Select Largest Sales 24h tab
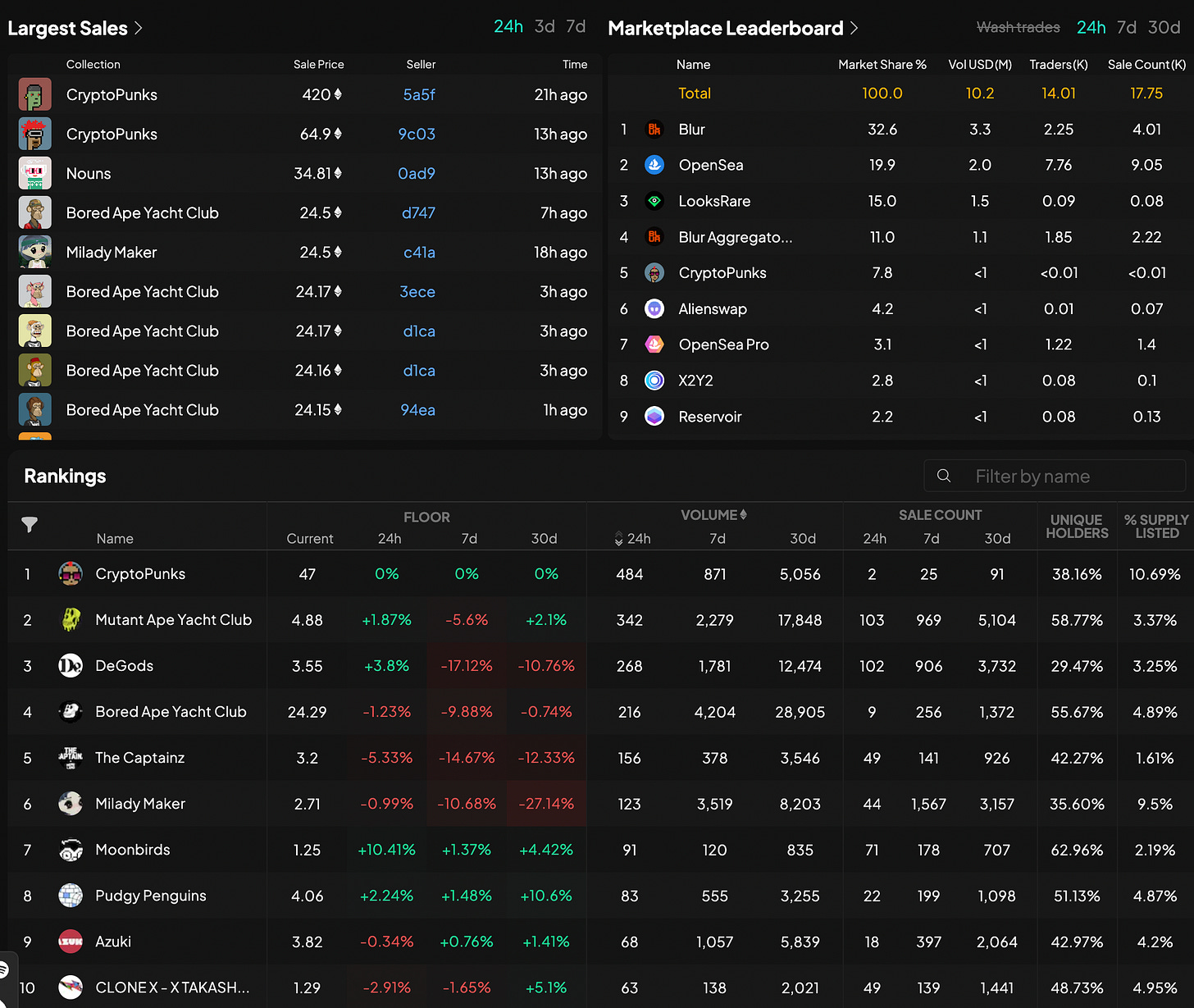Viewport: 1194px width, 1008px height. pyautogui.click(x=508, y=26)
